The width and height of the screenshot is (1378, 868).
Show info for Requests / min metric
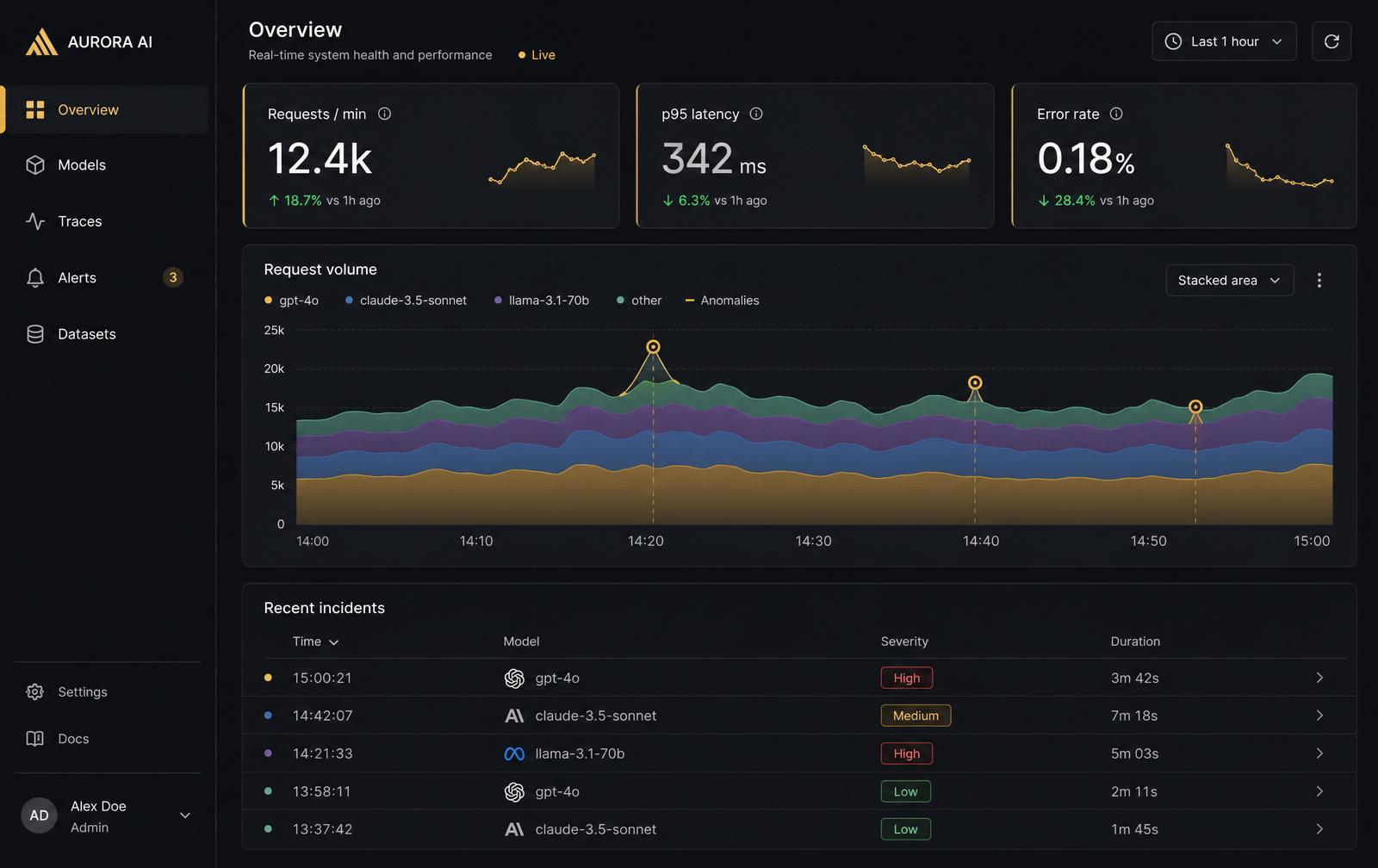[384, 114]
